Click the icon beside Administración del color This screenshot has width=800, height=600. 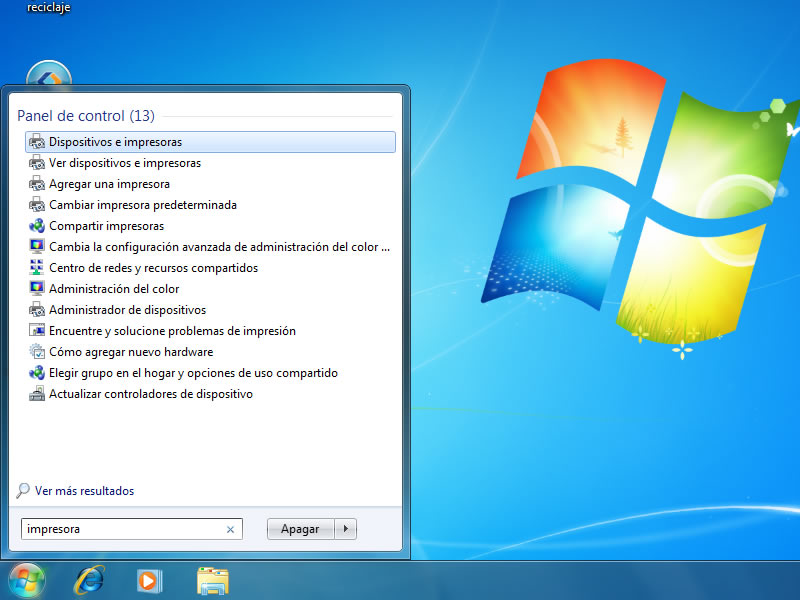coord(37,288)
